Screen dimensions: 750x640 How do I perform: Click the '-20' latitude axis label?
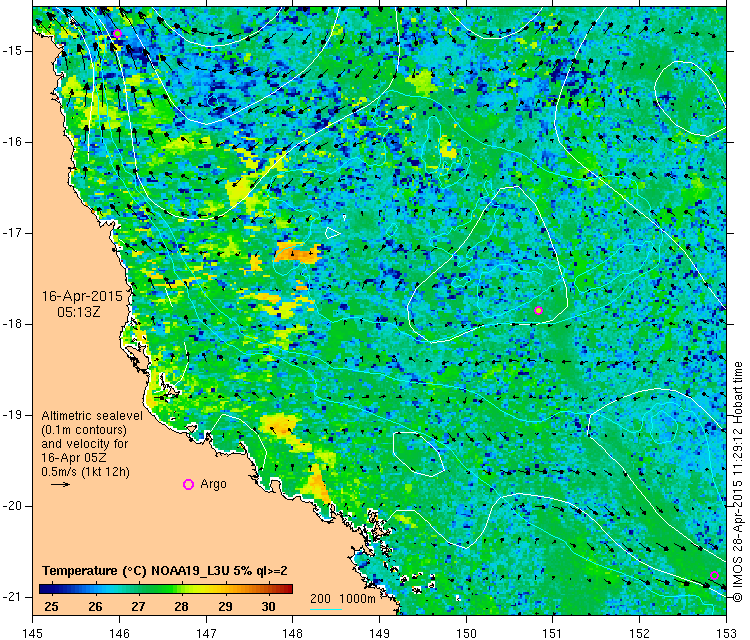tap(11, 506)
